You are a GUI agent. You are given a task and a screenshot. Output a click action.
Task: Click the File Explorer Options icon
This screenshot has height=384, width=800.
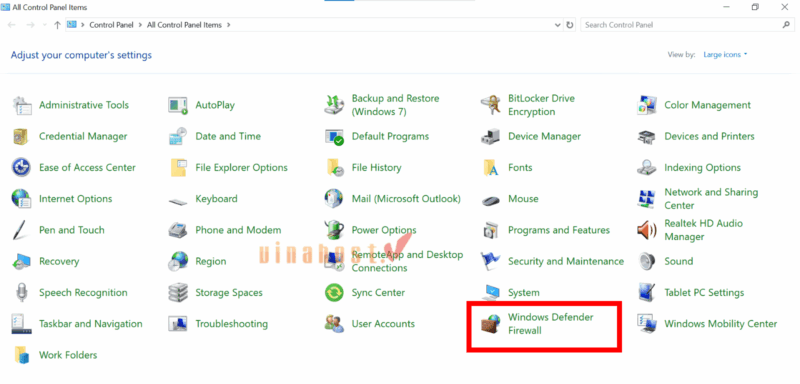click(178, 168)
